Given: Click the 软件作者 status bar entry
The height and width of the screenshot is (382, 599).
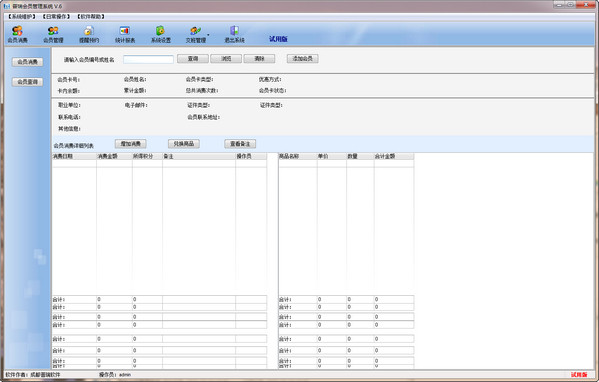Looking at the screenshot, I should tap(33, 375).
